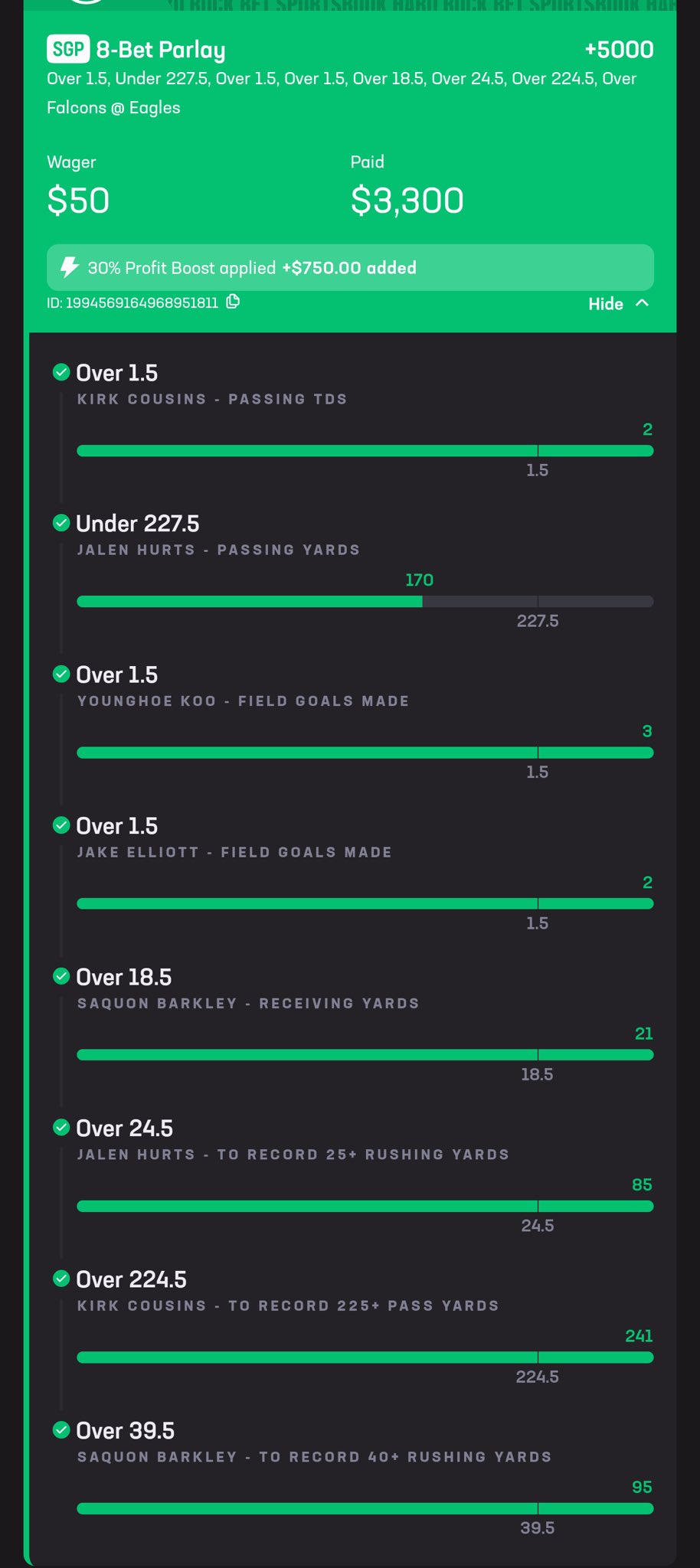Collapse bet legs with the Hide chevron
Viewport: 700px width, 1568px height.
click(x=643, y=303)
